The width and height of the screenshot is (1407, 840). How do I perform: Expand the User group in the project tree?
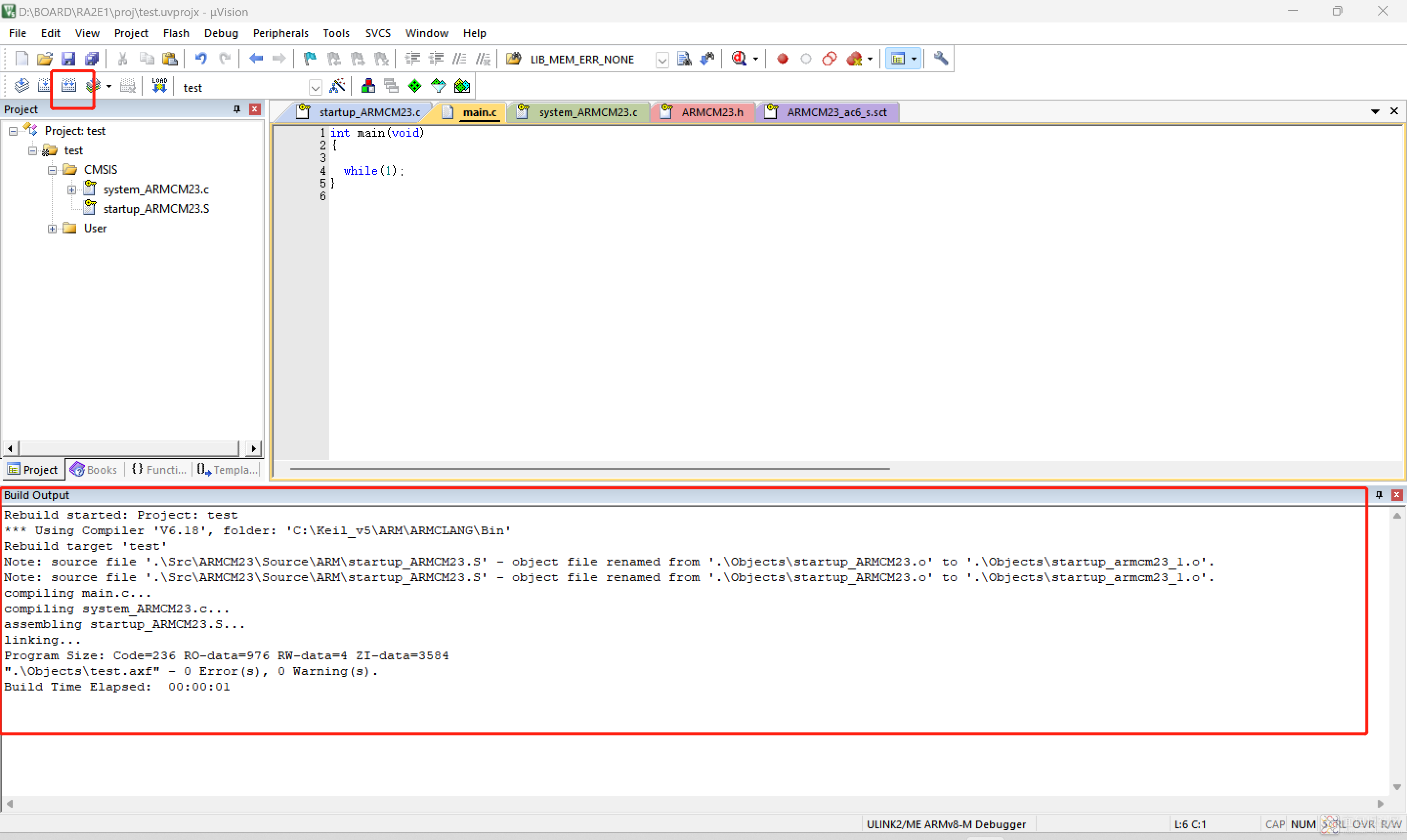(x=52, y=229)
